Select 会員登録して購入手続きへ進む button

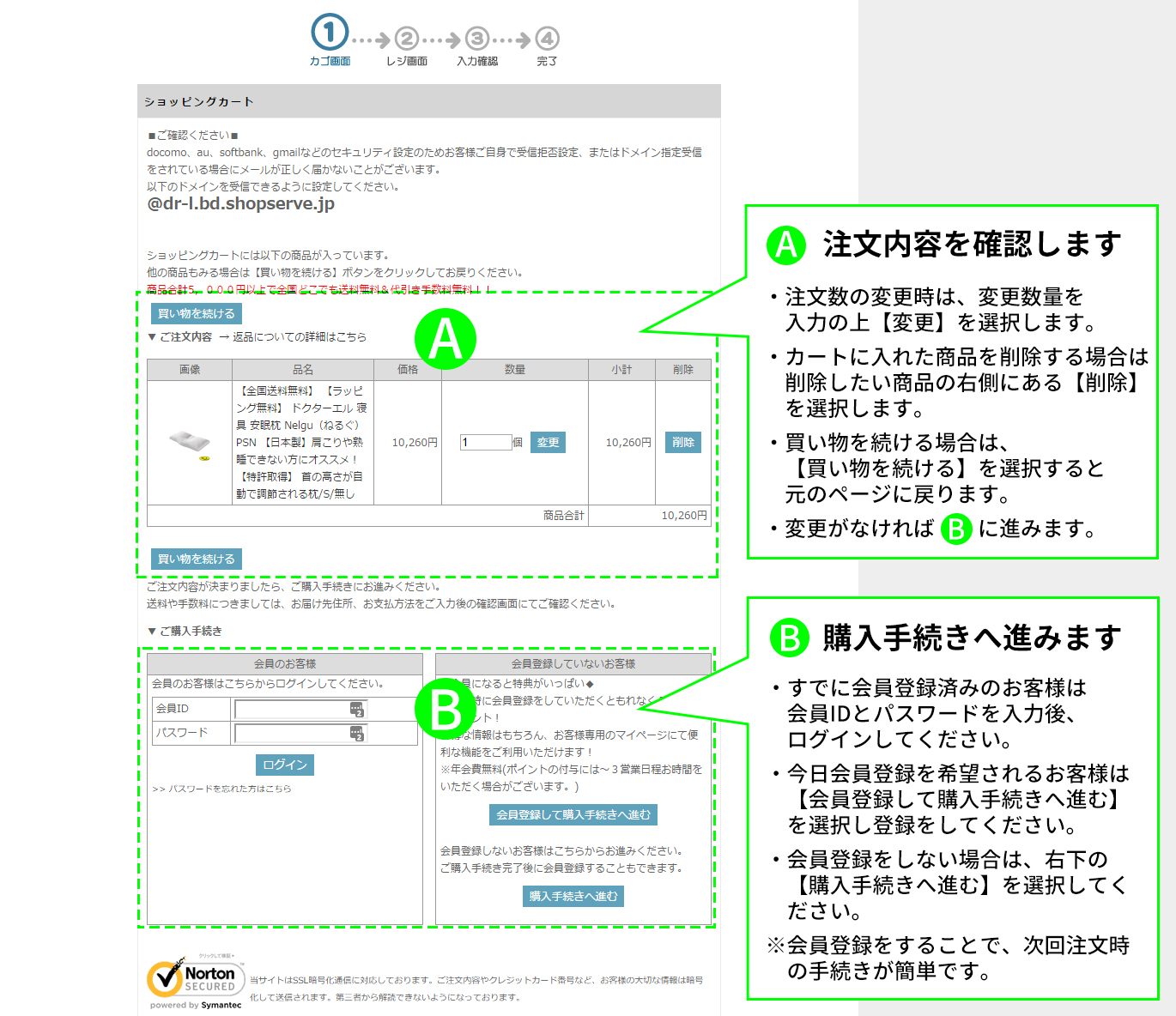[x=573, y=815]
